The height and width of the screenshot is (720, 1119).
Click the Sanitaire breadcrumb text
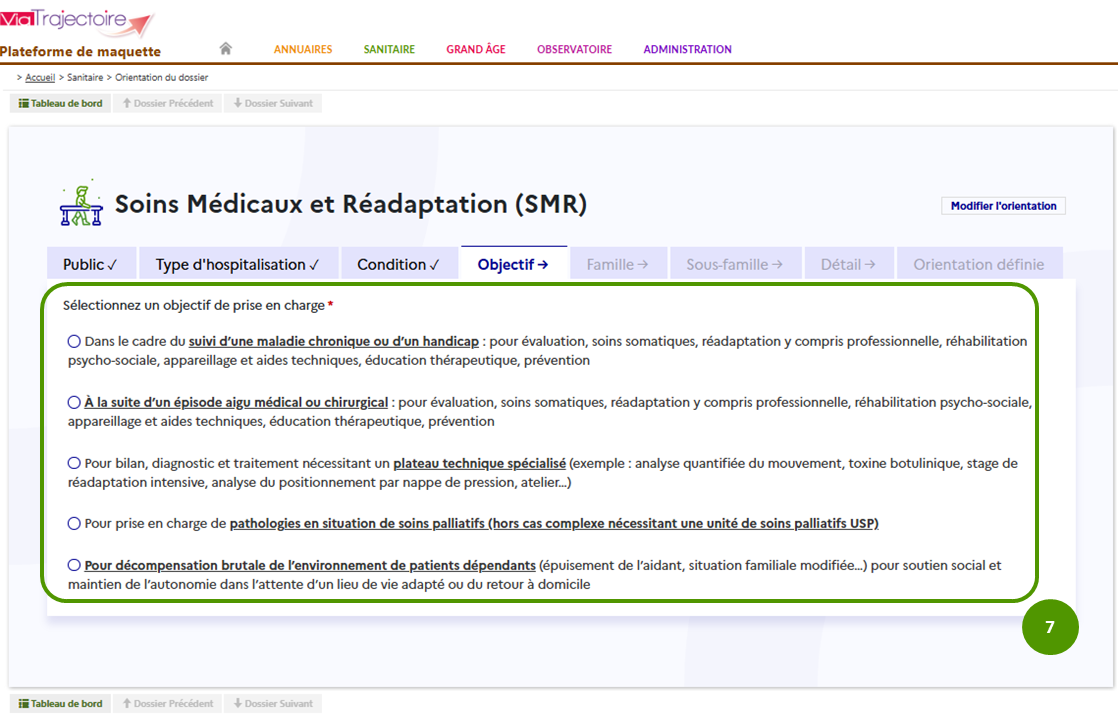85,77
